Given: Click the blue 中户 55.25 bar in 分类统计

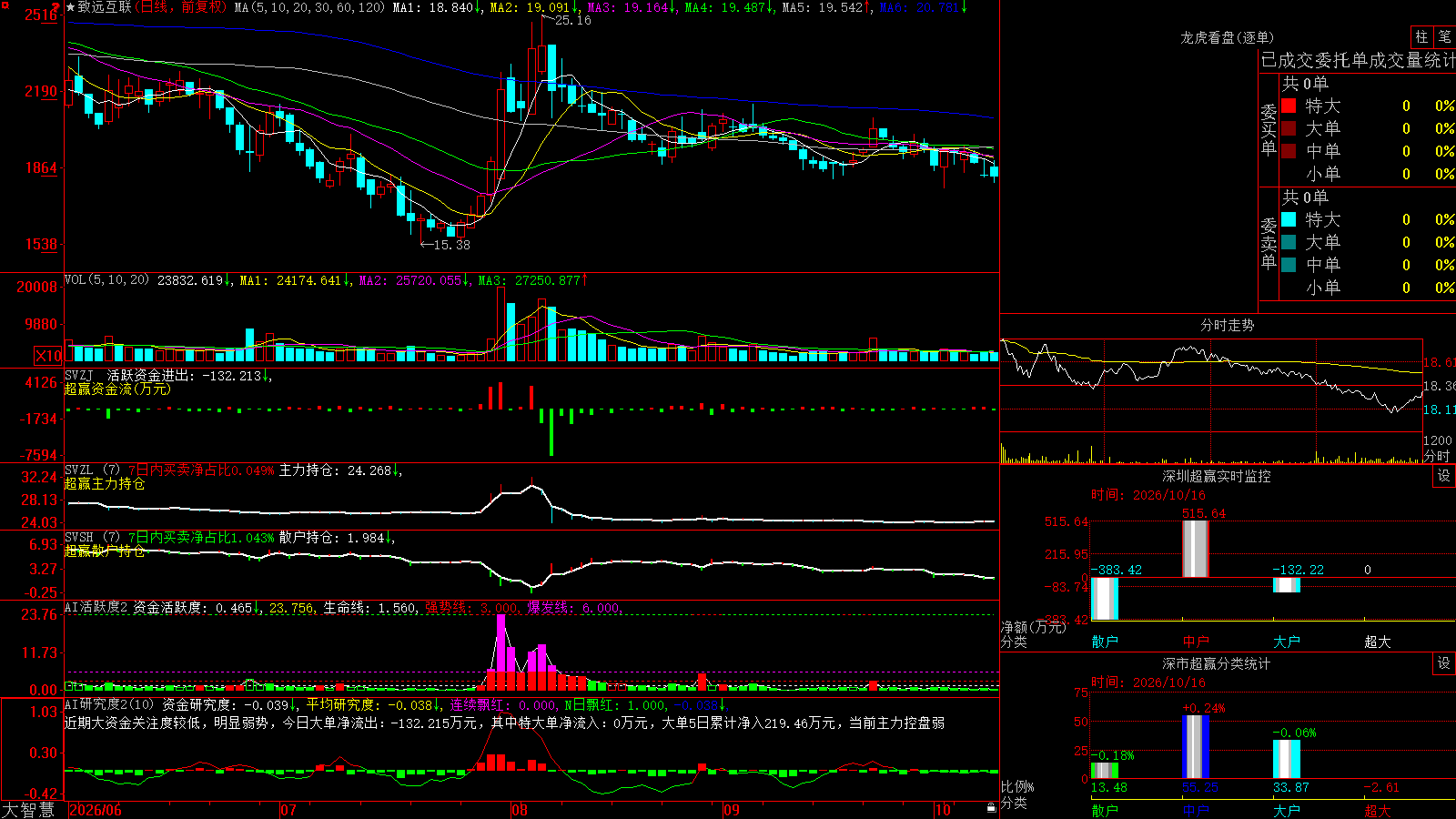Looking at the screenshot, I should (1196, 747).
